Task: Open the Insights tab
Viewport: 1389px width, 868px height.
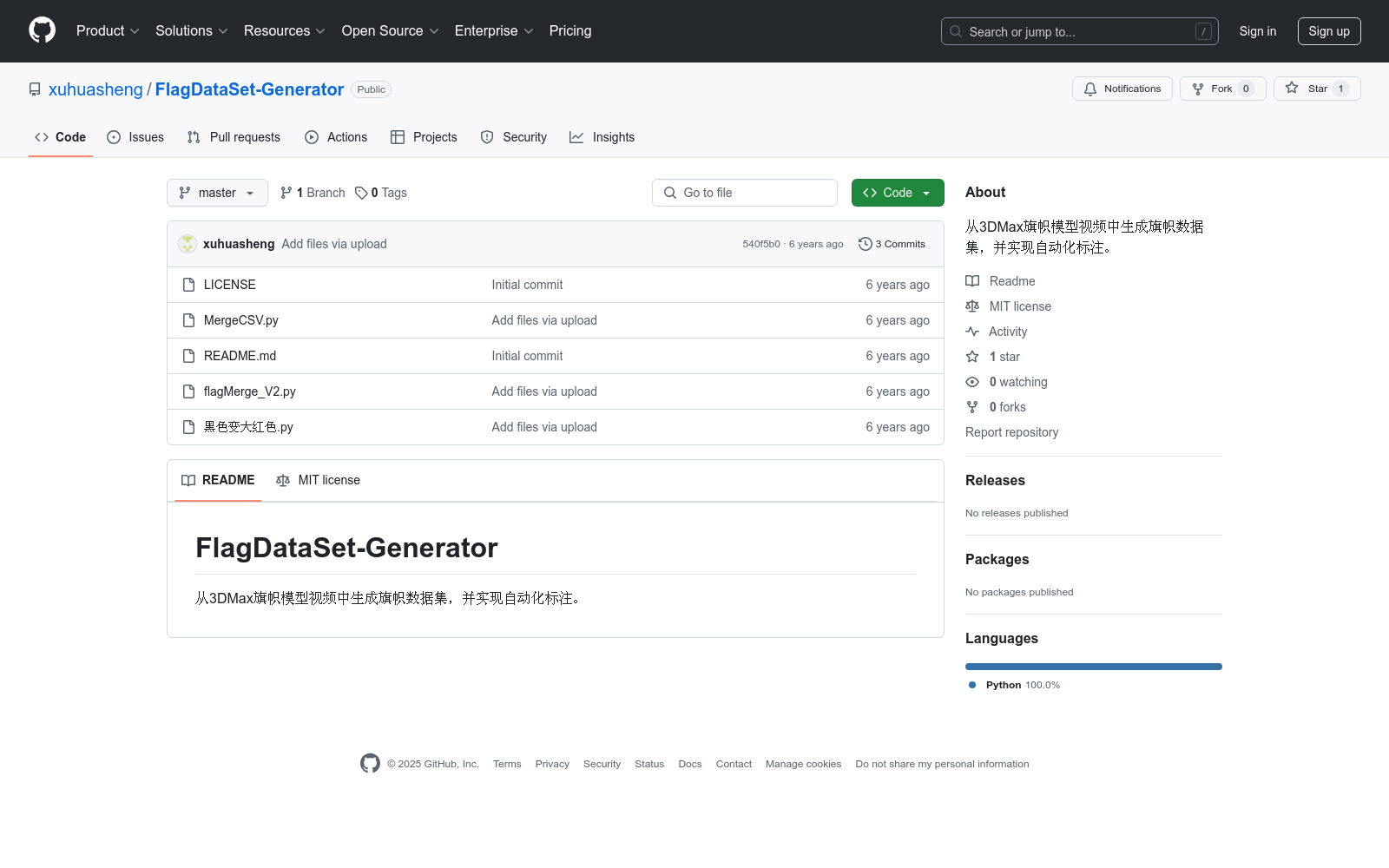Action: pyautogui.click(x=602, y=137)
